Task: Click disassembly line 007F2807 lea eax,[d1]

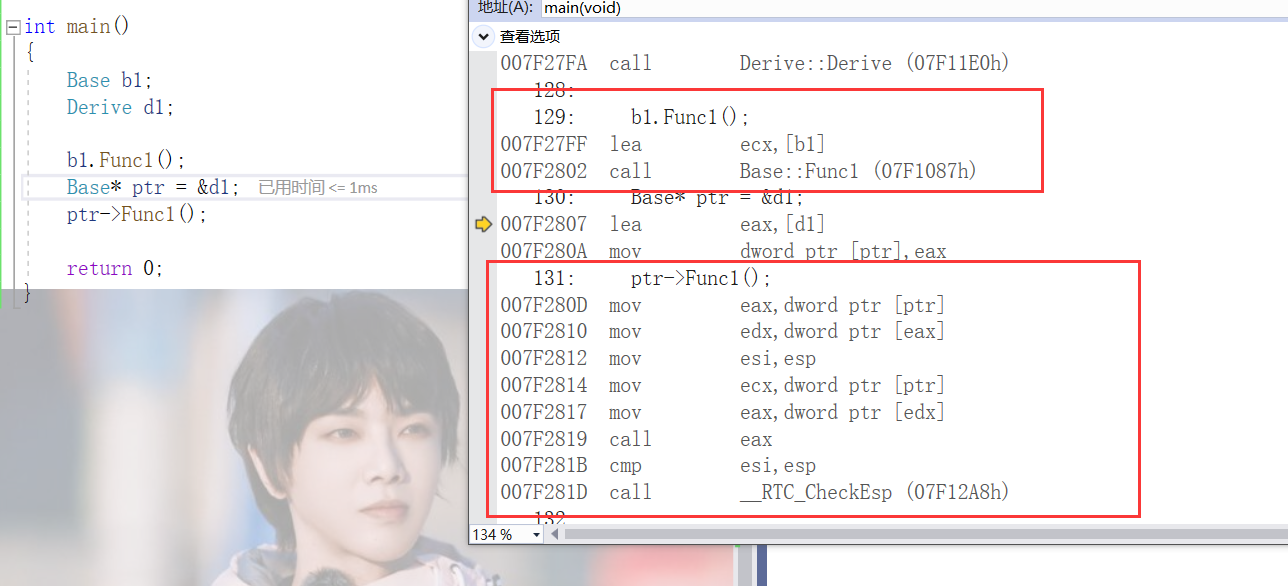Action: tap(663, 224)
